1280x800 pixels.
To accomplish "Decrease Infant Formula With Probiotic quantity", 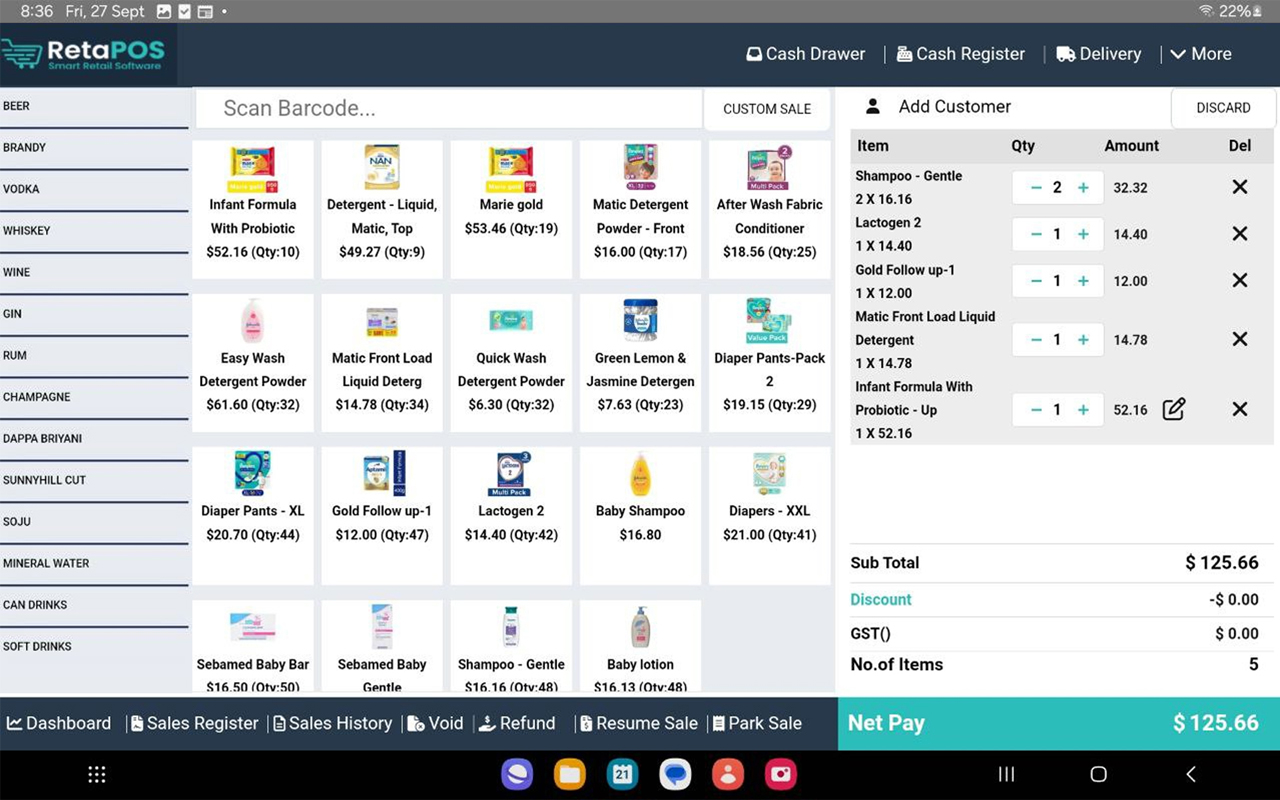I will [x=1035, y=410].
